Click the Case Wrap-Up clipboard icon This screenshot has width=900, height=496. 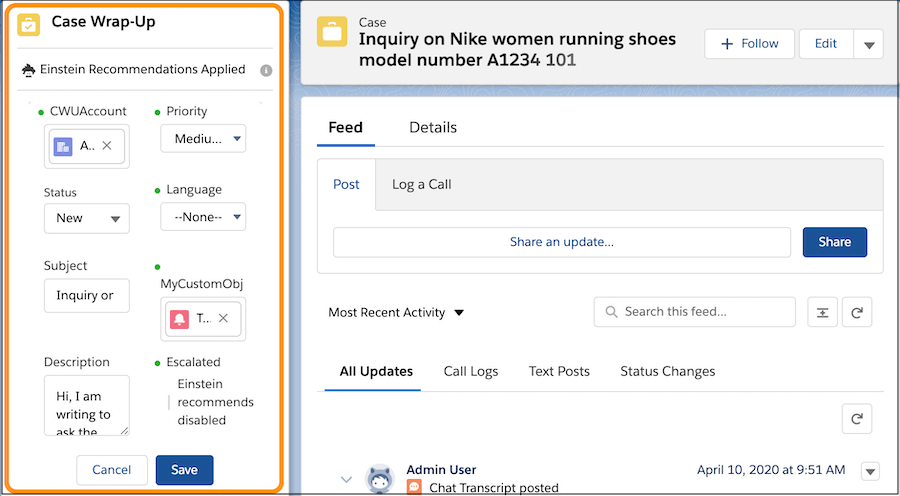(x=29, y=24)
